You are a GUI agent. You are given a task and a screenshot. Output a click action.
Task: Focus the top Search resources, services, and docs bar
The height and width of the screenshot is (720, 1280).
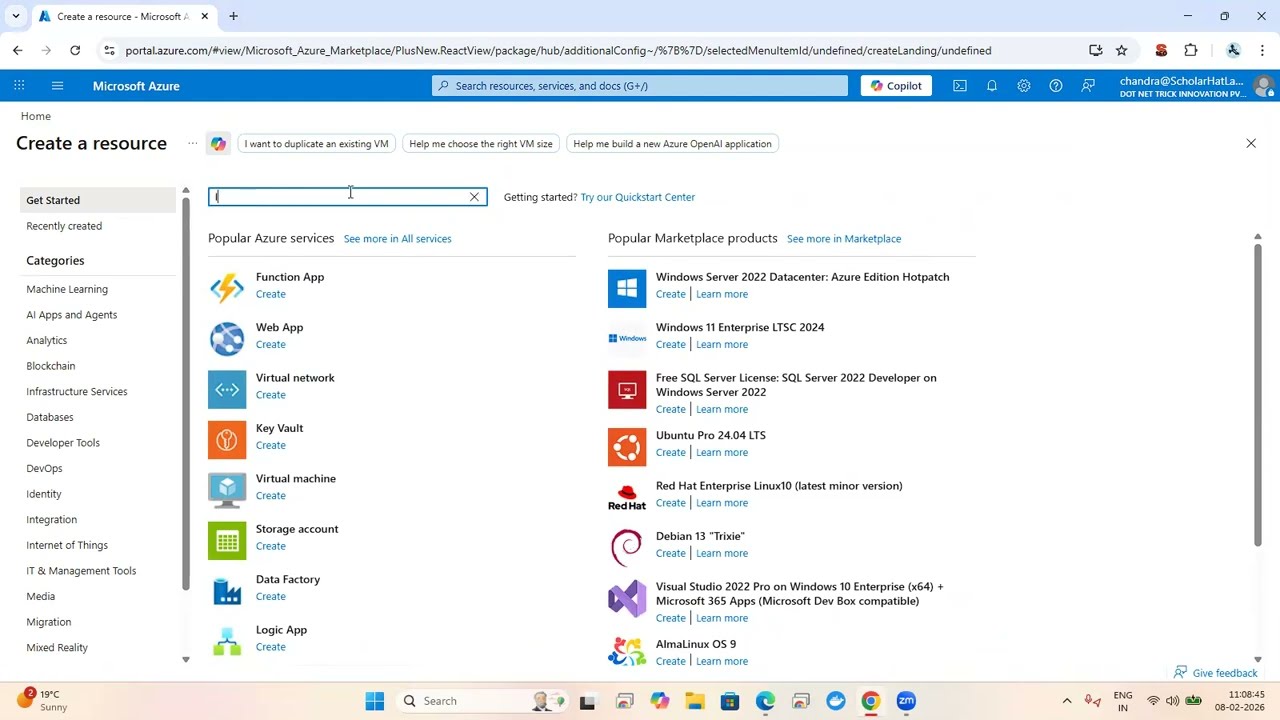tap(640, 86)
